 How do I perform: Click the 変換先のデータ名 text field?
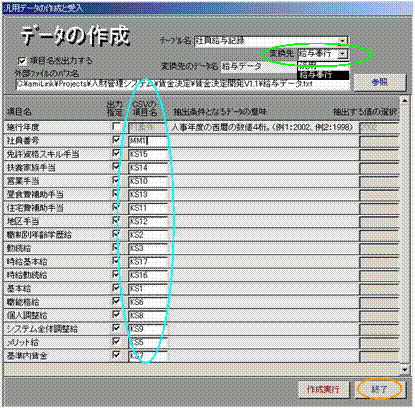click(259, 67)
